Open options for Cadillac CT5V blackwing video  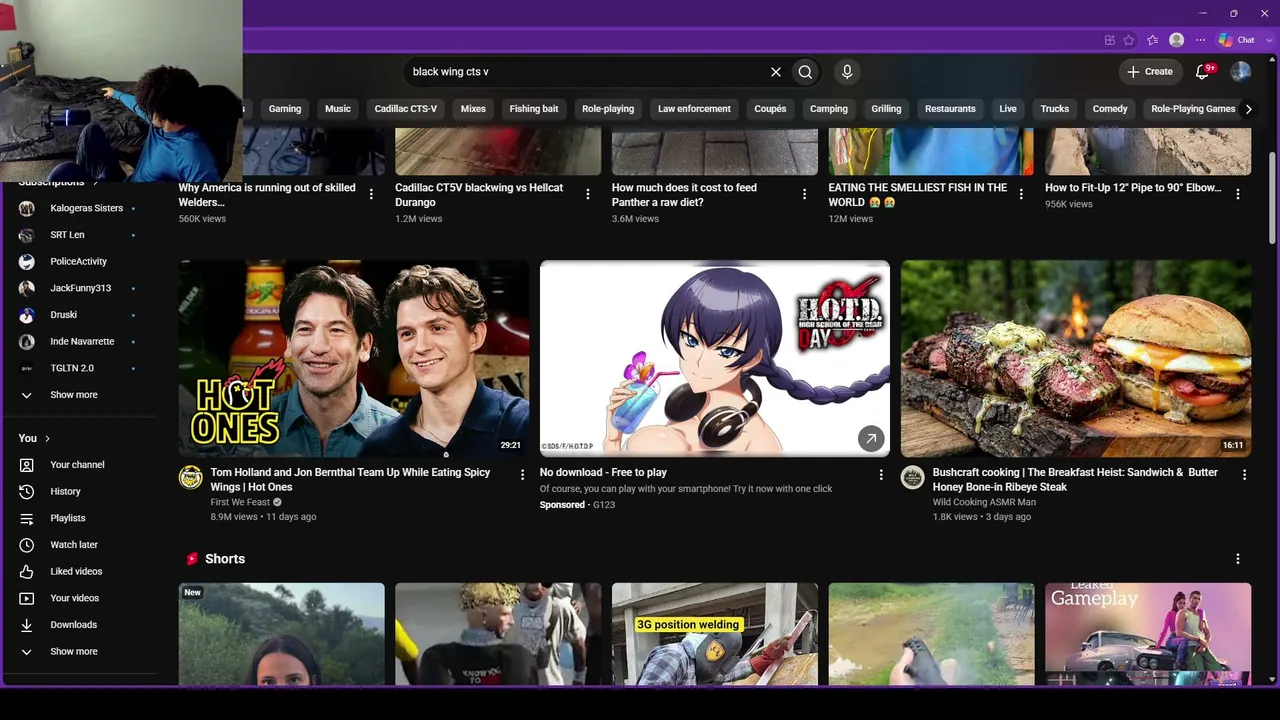pyautogui.click(x=588, y=194)
